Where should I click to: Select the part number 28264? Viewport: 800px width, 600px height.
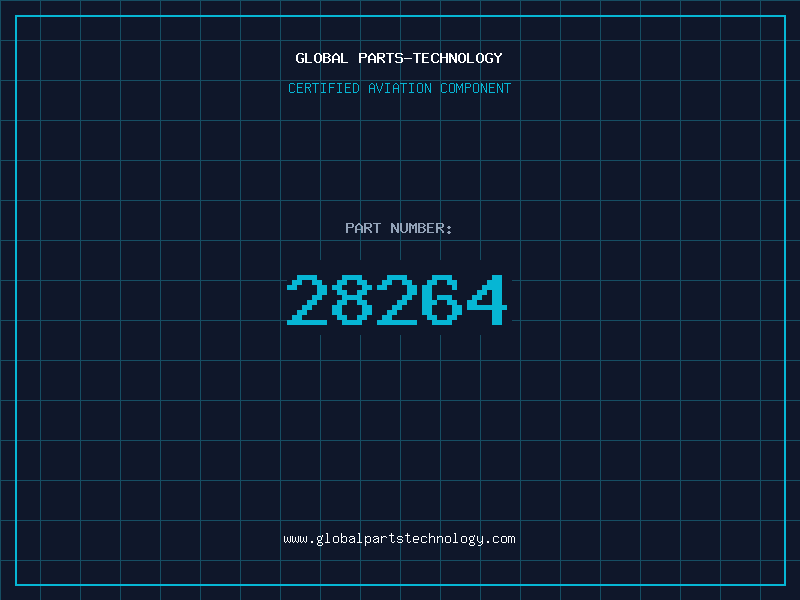point(397,299)
